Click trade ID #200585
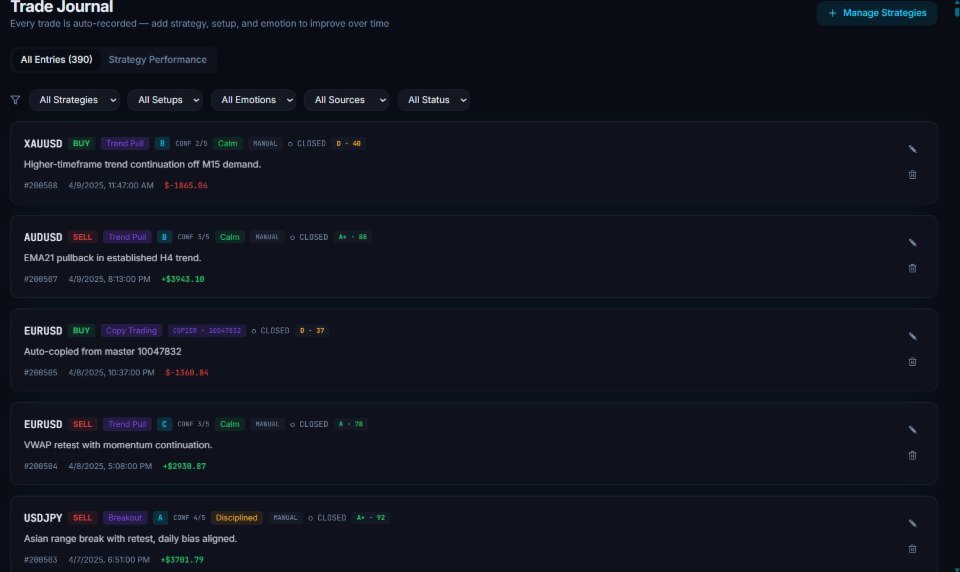This screenshot has width=960, height=572. point(40,372)
